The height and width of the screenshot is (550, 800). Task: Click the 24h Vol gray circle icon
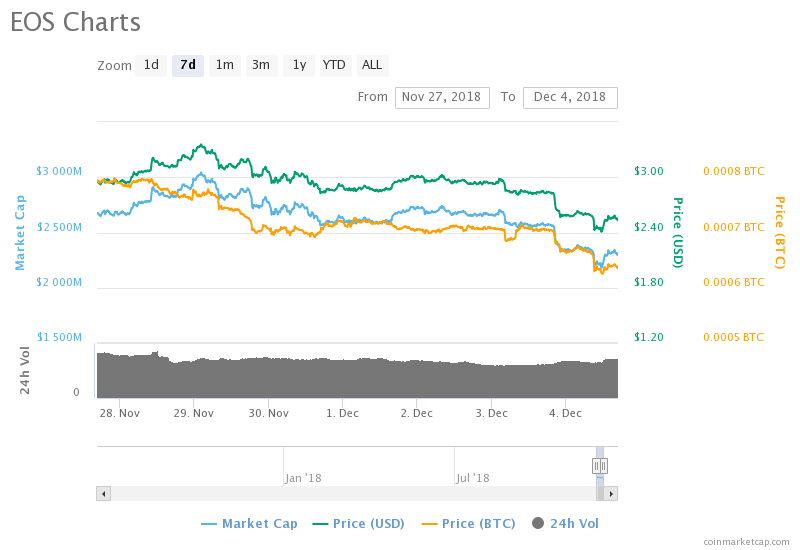point(538,523)
